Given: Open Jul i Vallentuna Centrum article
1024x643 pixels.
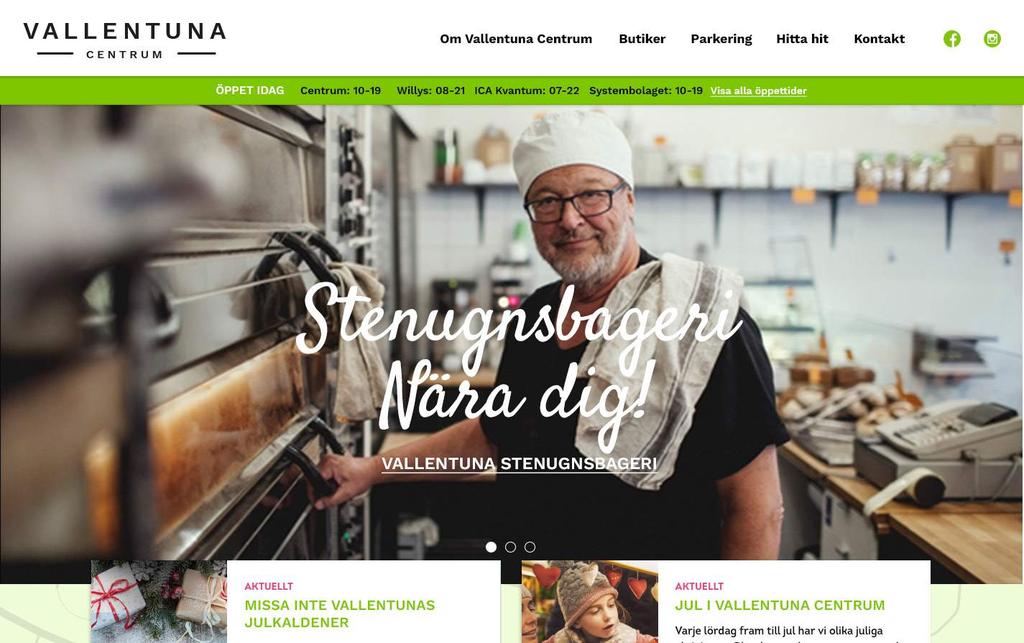Looking at the screenshot, I should [x=780, y=605].
